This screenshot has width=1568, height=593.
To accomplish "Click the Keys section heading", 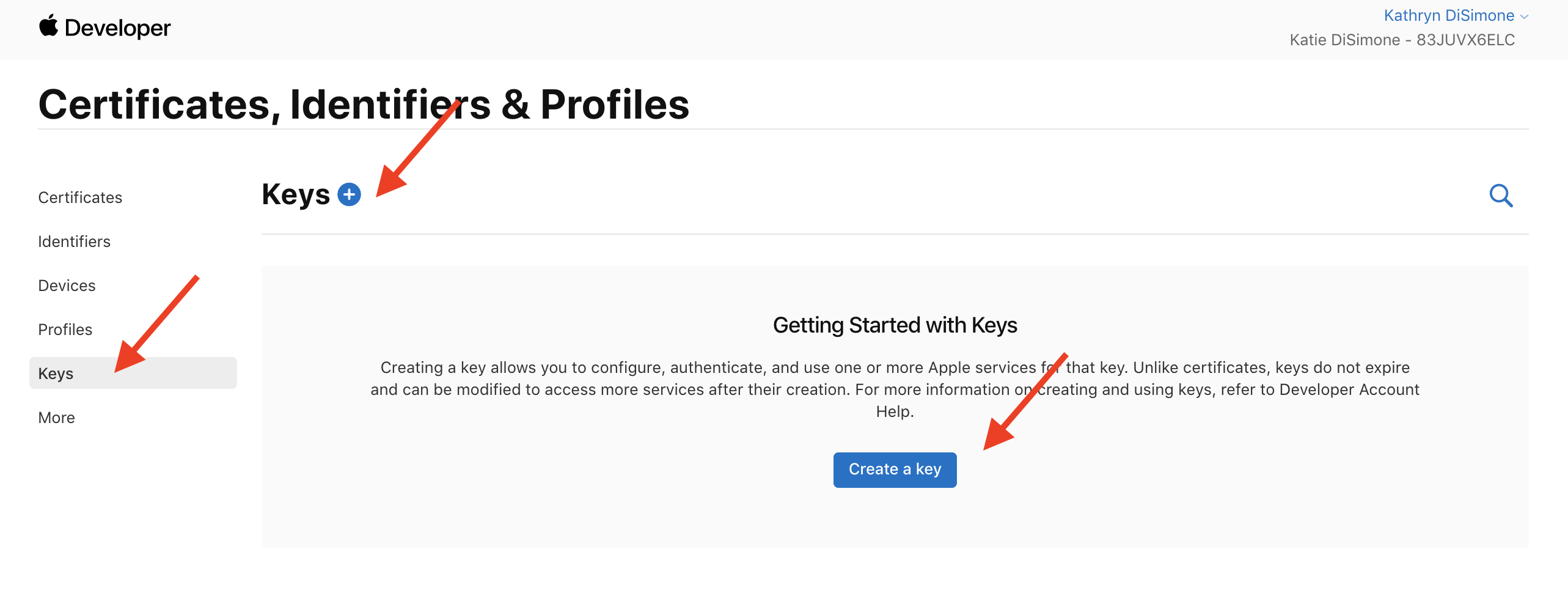I will tap(296, 195).
